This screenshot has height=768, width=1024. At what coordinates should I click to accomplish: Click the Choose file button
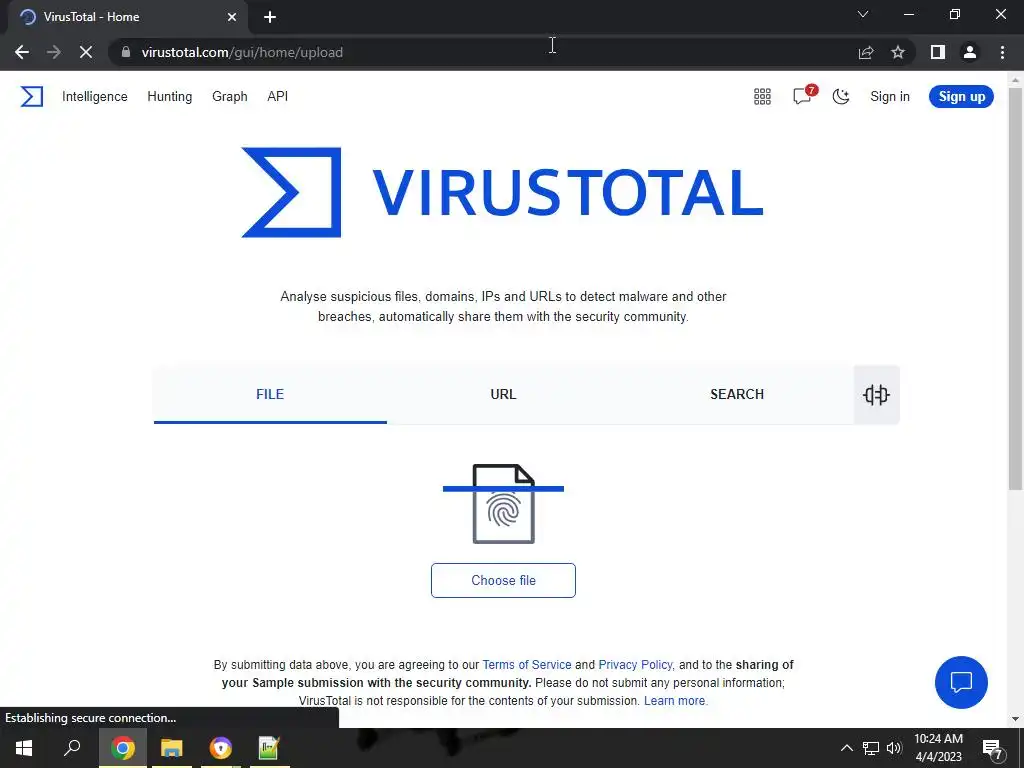tap(504, 581)
